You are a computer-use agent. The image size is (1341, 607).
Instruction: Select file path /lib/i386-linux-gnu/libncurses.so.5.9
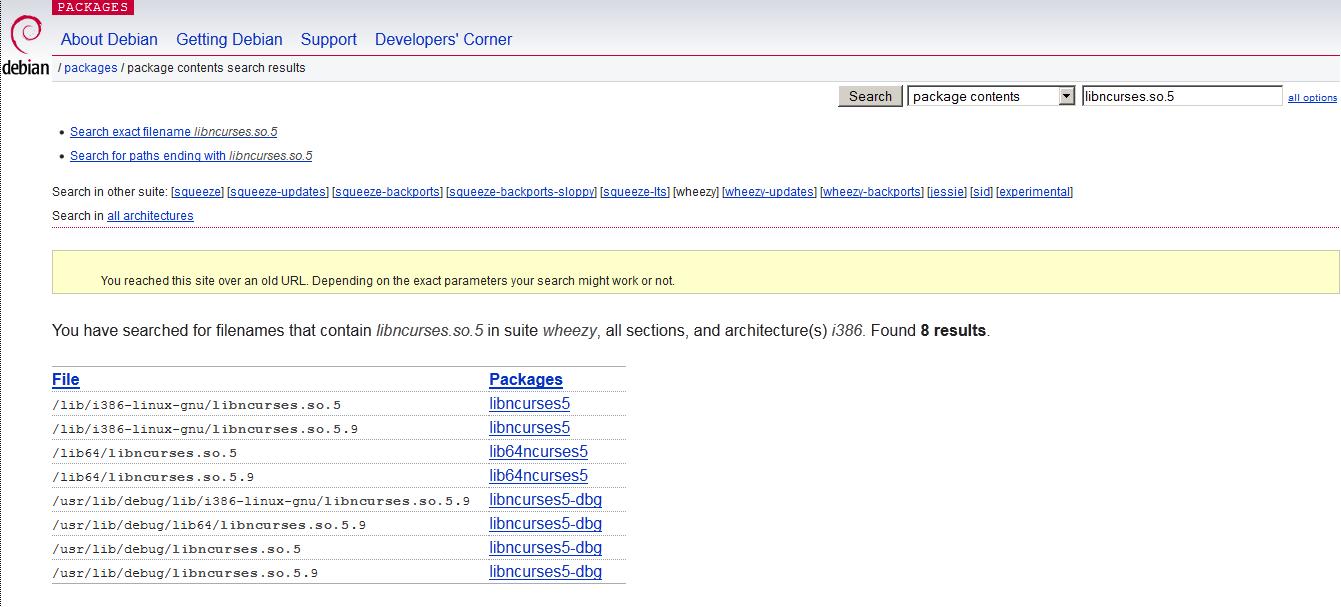click(x=205, y=429)
